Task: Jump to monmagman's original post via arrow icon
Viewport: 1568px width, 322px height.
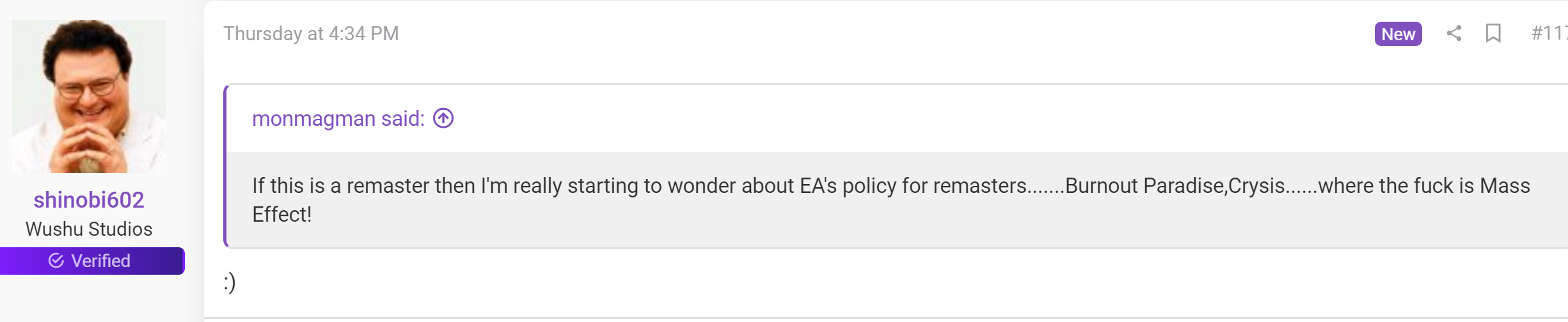Action: coord(443,118)
